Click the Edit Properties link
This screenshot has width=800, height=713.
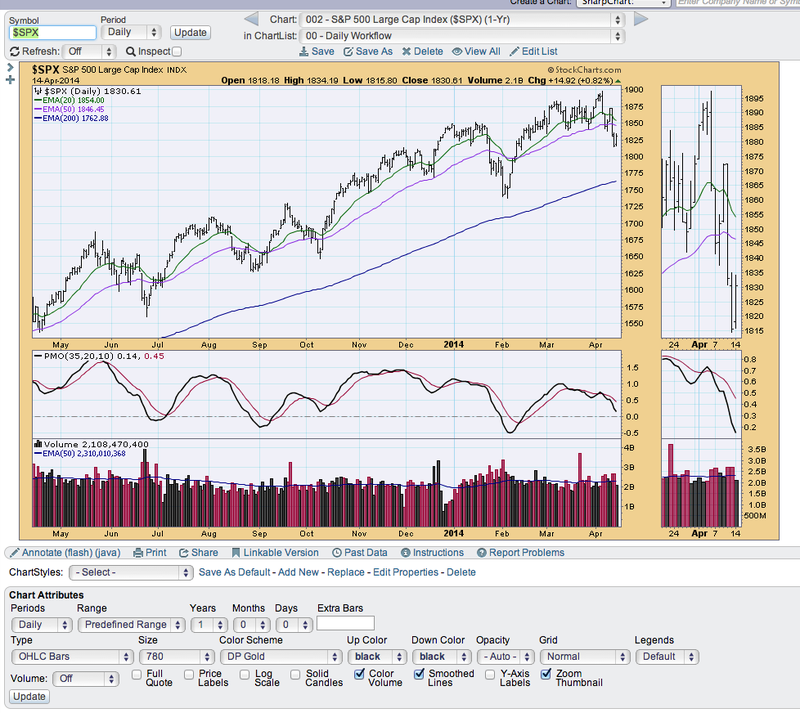(406, 573)
